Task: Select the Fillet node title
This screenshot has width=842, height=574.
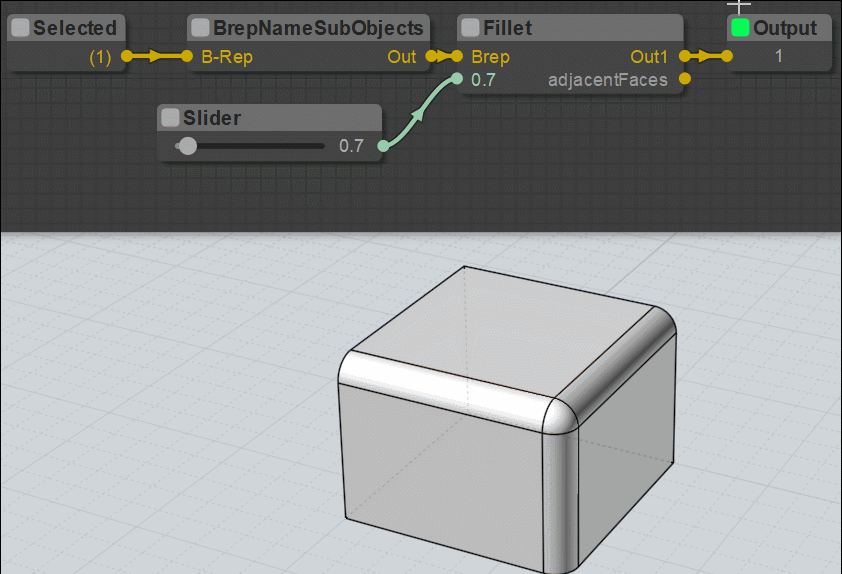Action: (x=507, y=28)
